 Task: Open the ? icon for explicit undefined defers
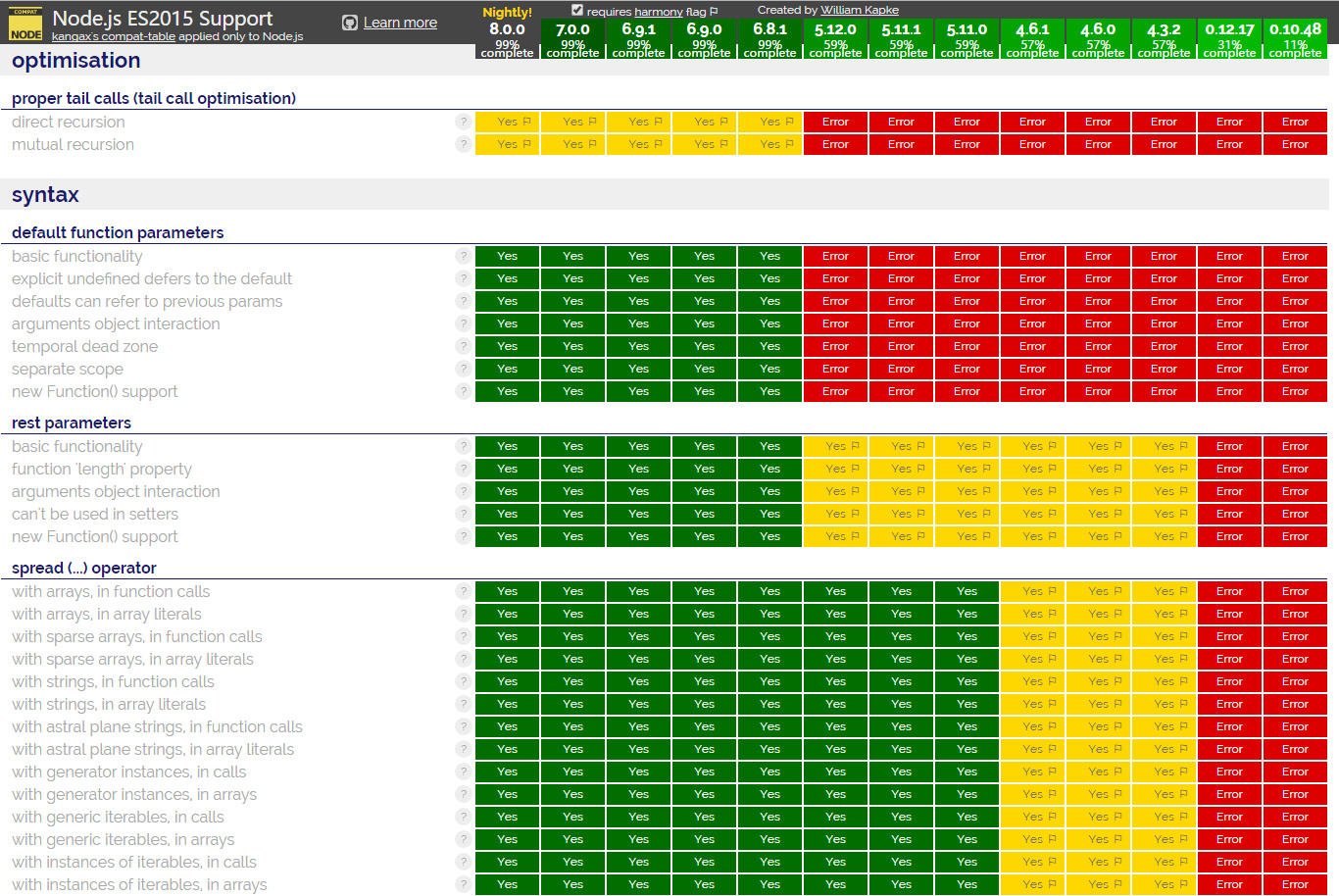(x=463, y=278)
